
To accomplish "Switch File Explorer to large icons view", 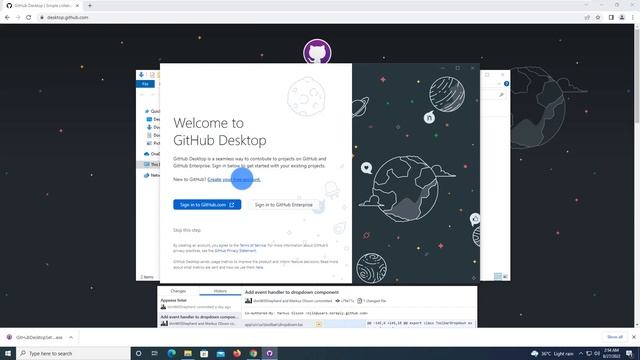I will click(505, 276).
